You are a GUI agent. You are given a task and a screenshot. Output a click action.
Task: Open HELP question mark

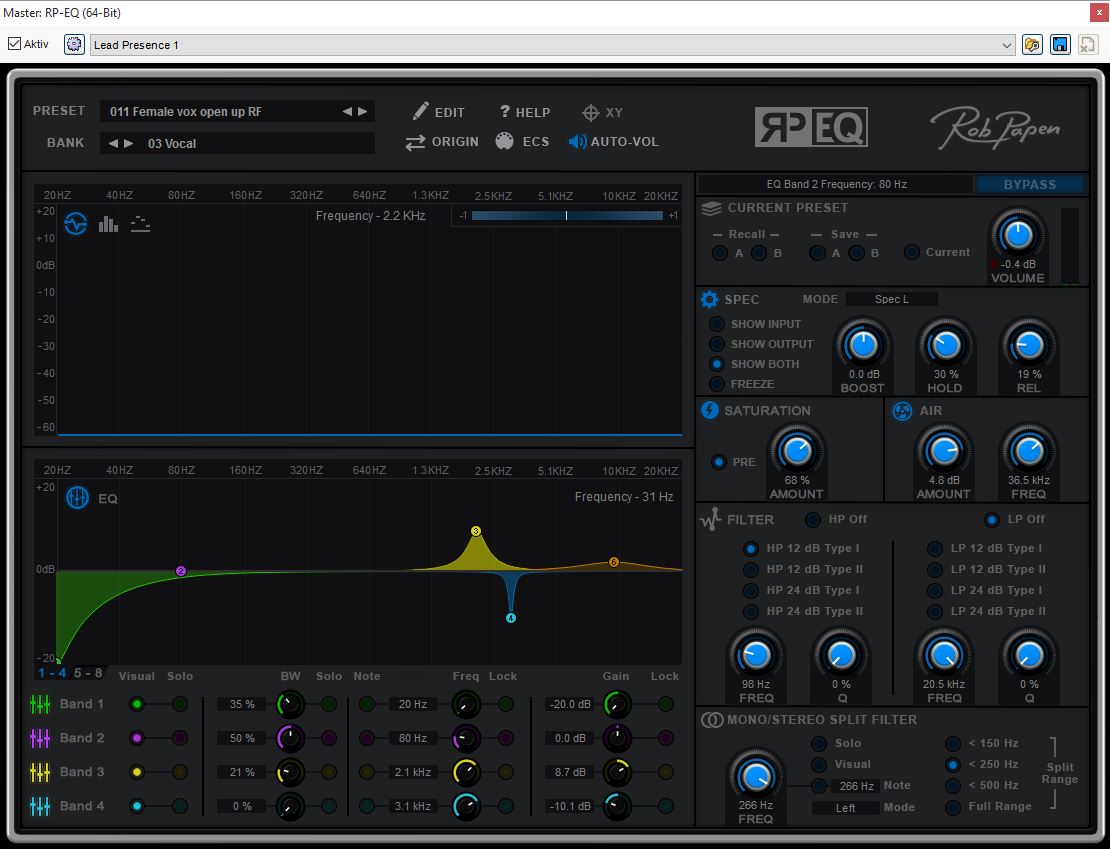[x=505, y=111]
